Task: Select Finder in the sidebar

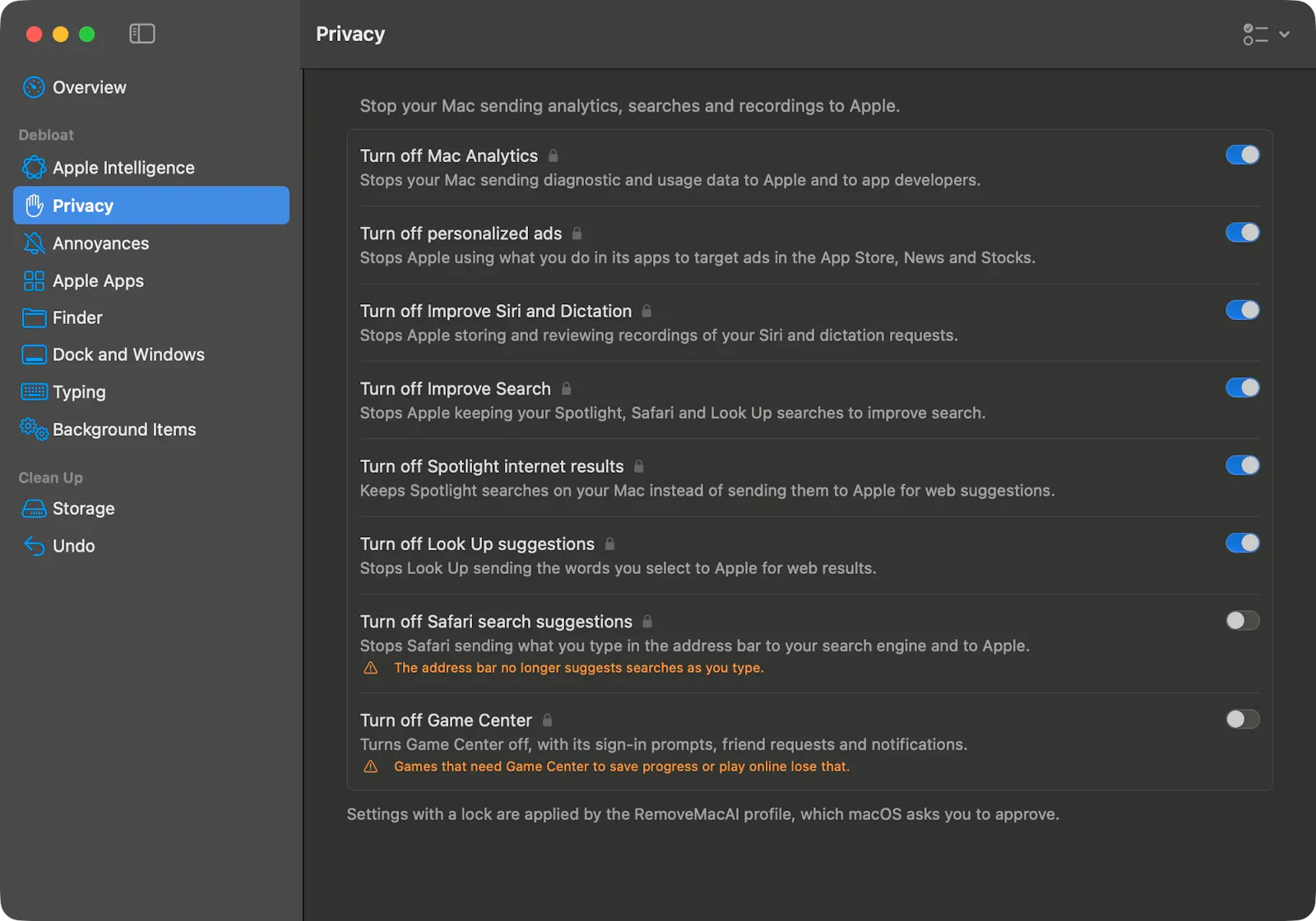Action: (x=151, y=317)
